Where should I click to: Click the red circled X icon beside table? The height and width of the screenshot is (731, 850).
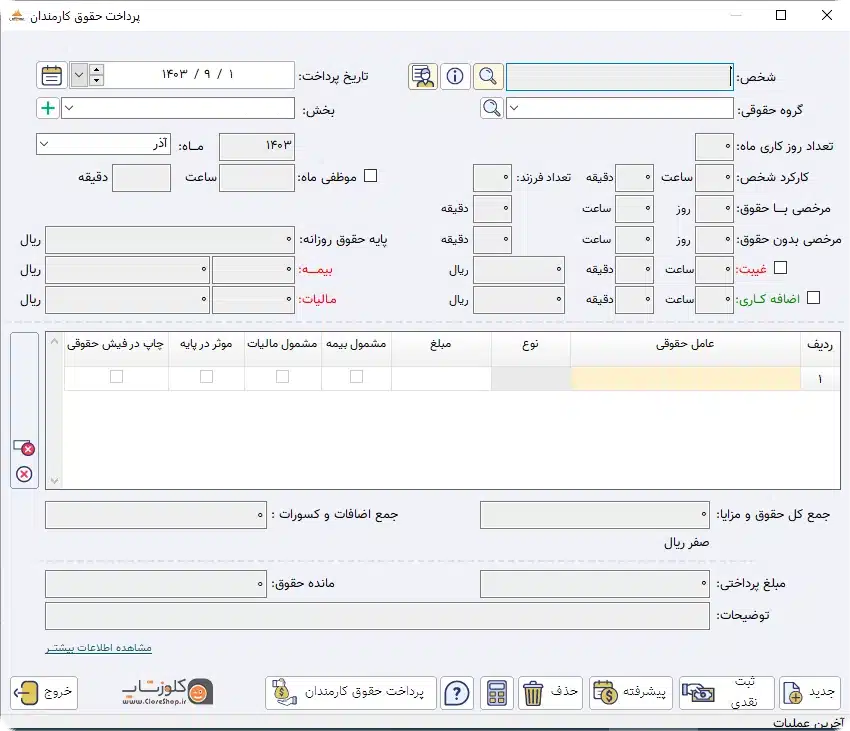pos(24,474)
